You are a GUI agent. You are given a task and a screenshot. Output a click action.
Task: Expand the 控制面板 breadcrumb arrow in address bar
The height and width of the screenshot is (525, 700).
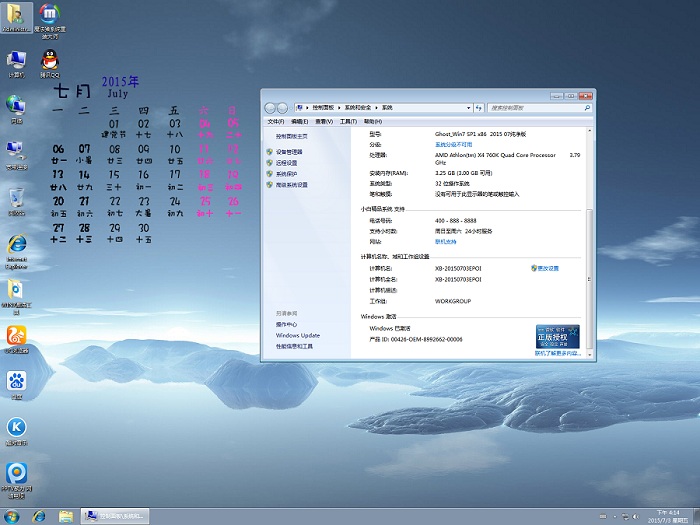tap(339, 106)
